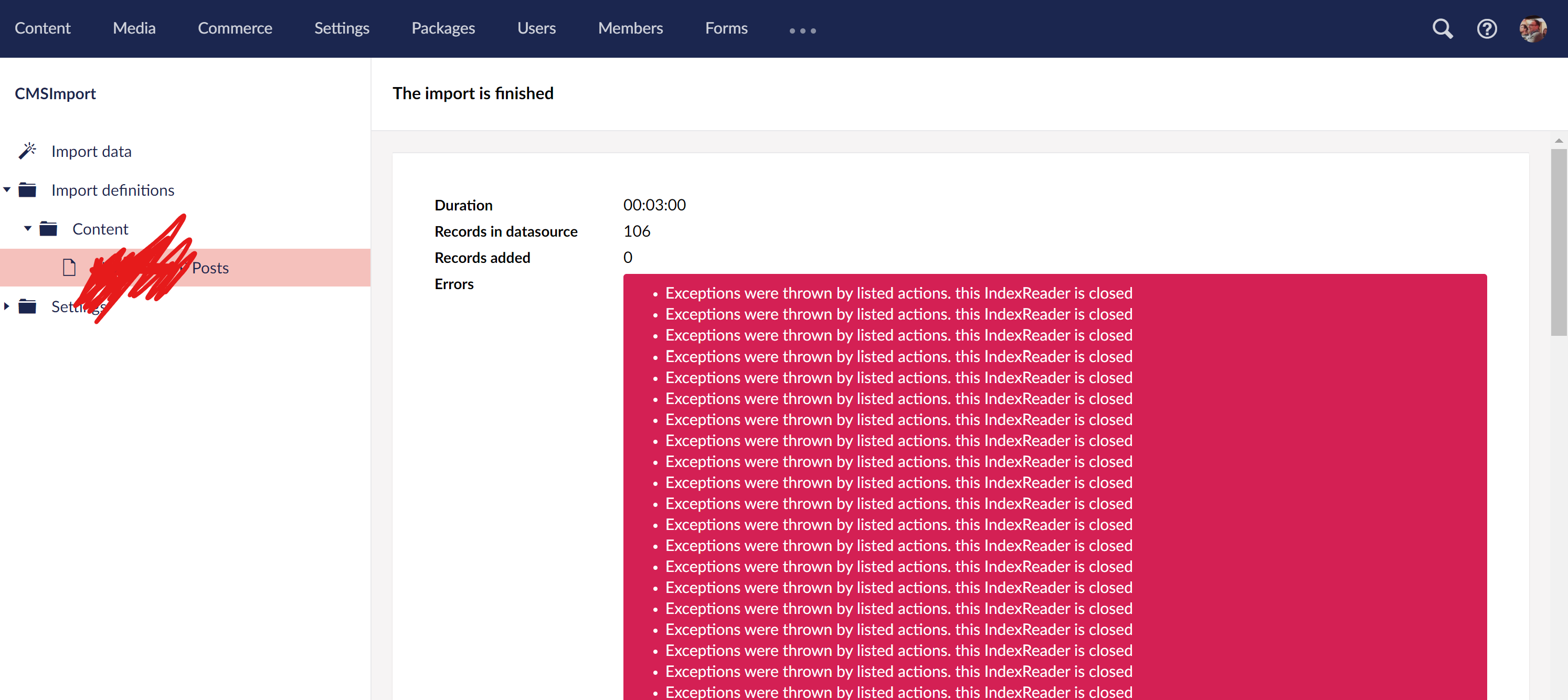Go to the Packages section

tap(442, 29)
